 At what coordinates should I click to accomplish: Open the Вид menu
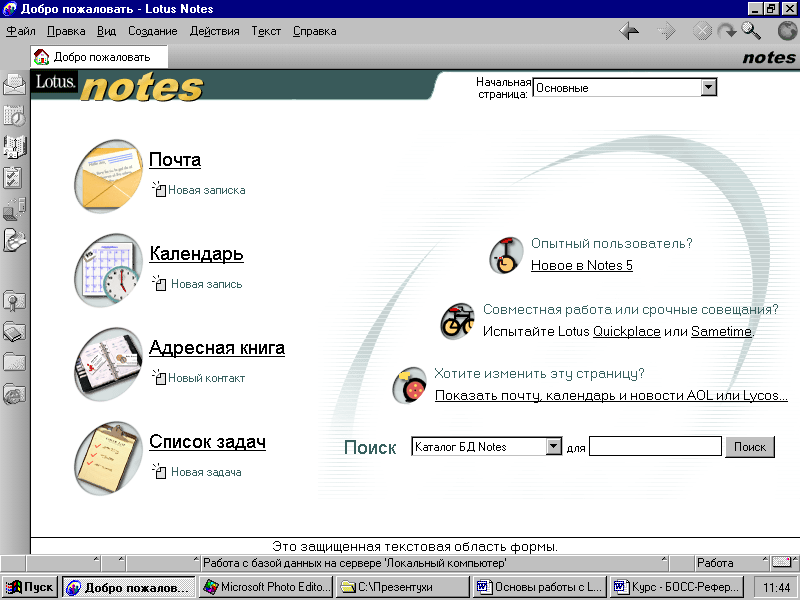tap(107, 31)
